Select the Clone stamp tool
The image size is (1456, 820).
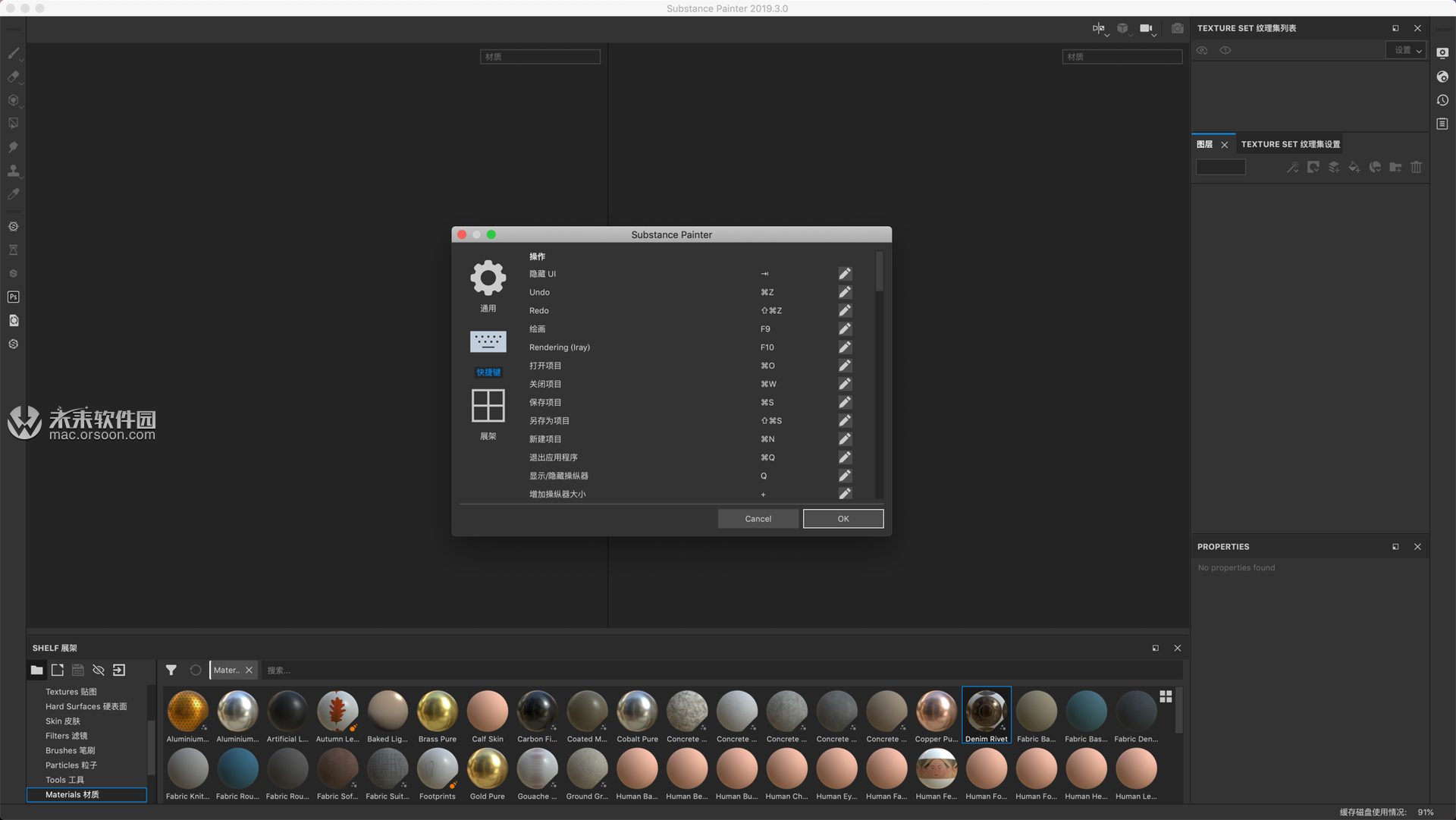(x=14, y=170)
